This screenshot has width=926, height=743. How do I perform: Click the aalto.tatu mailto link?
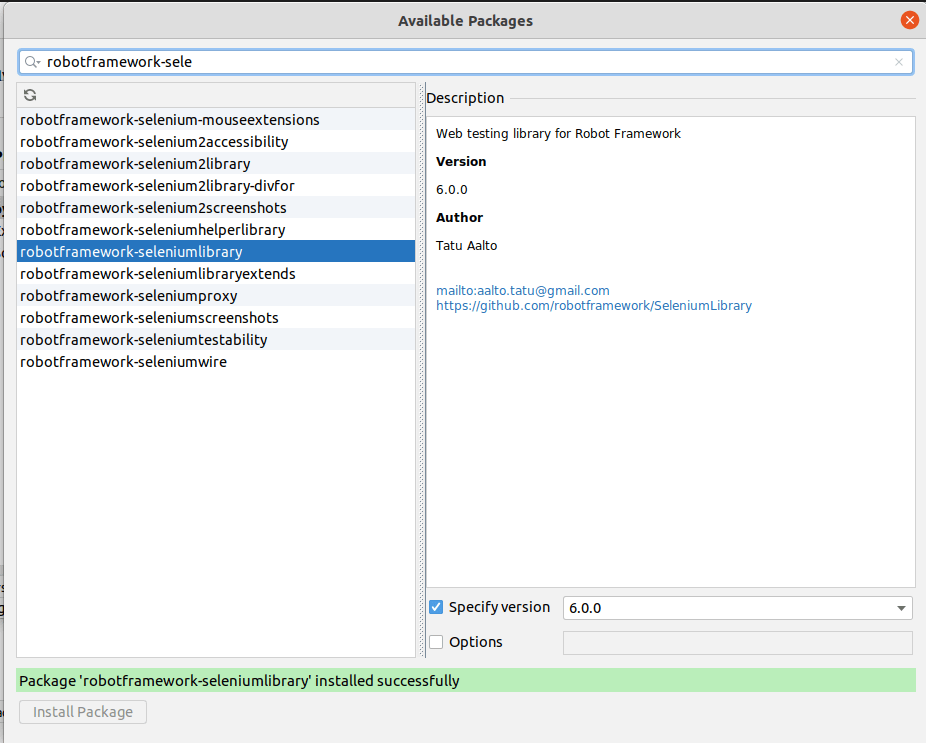(x=522, y=291)
